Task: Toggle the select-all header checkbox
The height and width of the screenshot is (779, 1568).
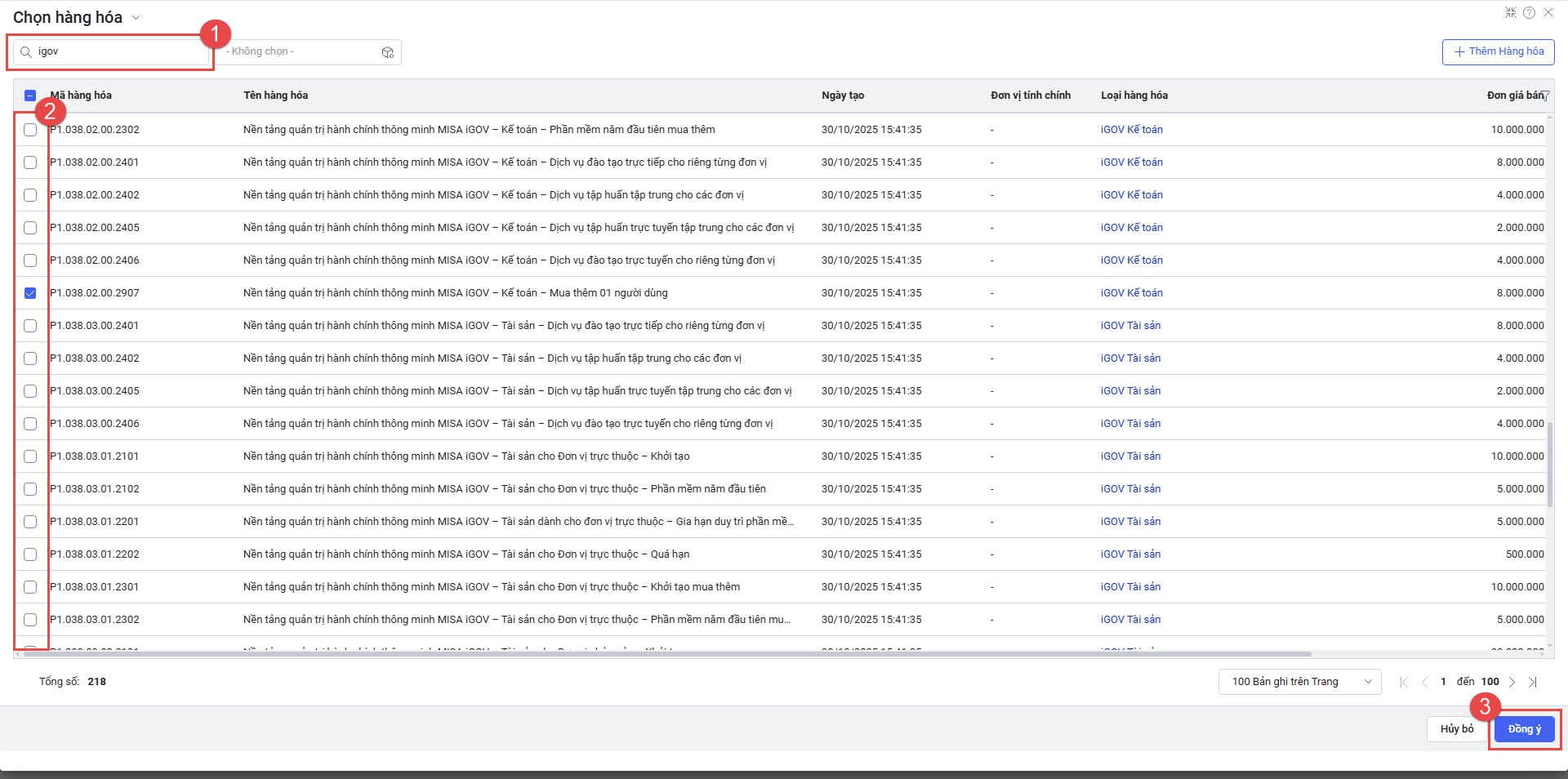Action: (30, 96)
